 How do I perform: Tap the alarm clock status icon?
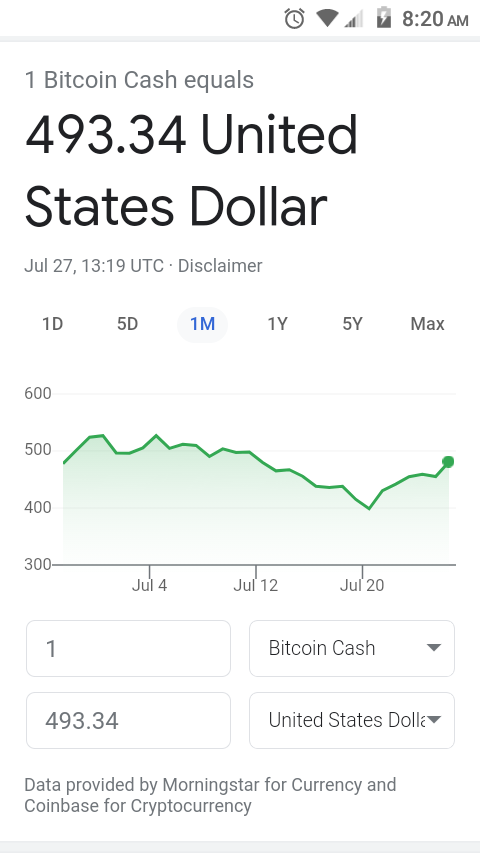(x=294, y=19)
